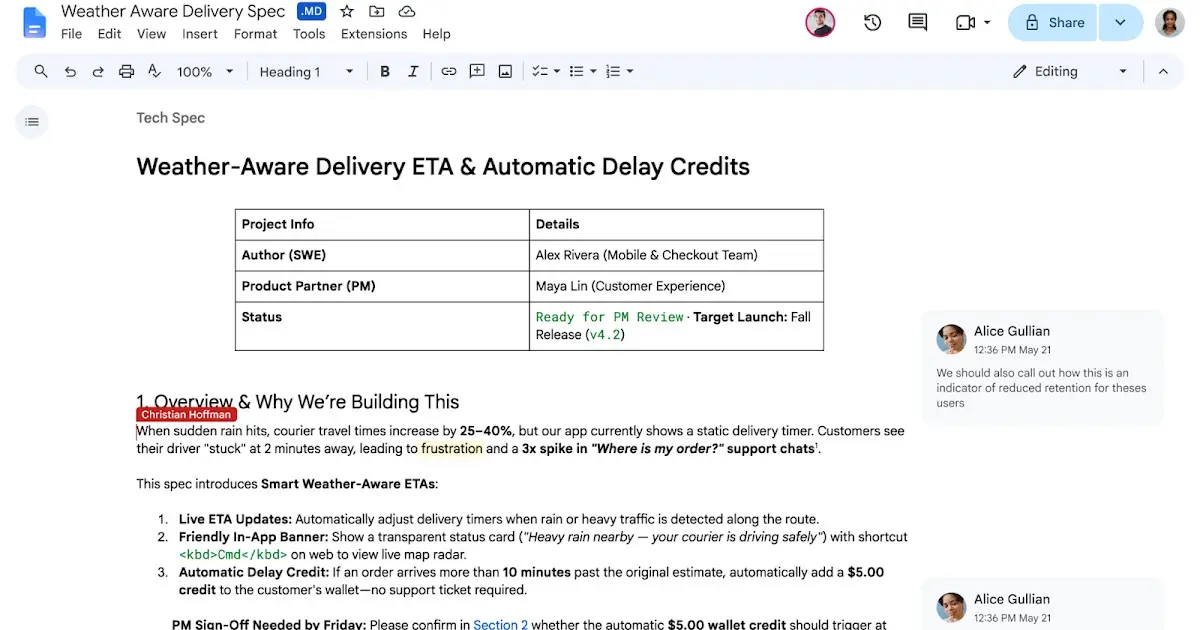Viewport: 1200px width, 630px height.
Task: Open the Insert menu
Action: [x=200, y=33]
